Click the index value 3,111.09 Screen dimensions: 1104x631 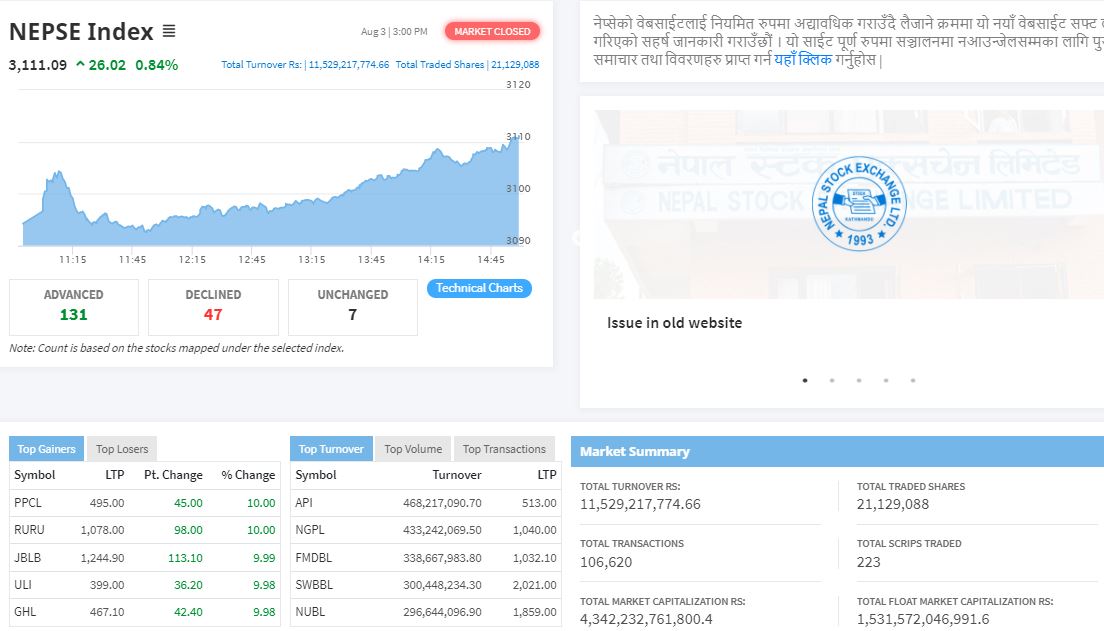tap(38, 65)
